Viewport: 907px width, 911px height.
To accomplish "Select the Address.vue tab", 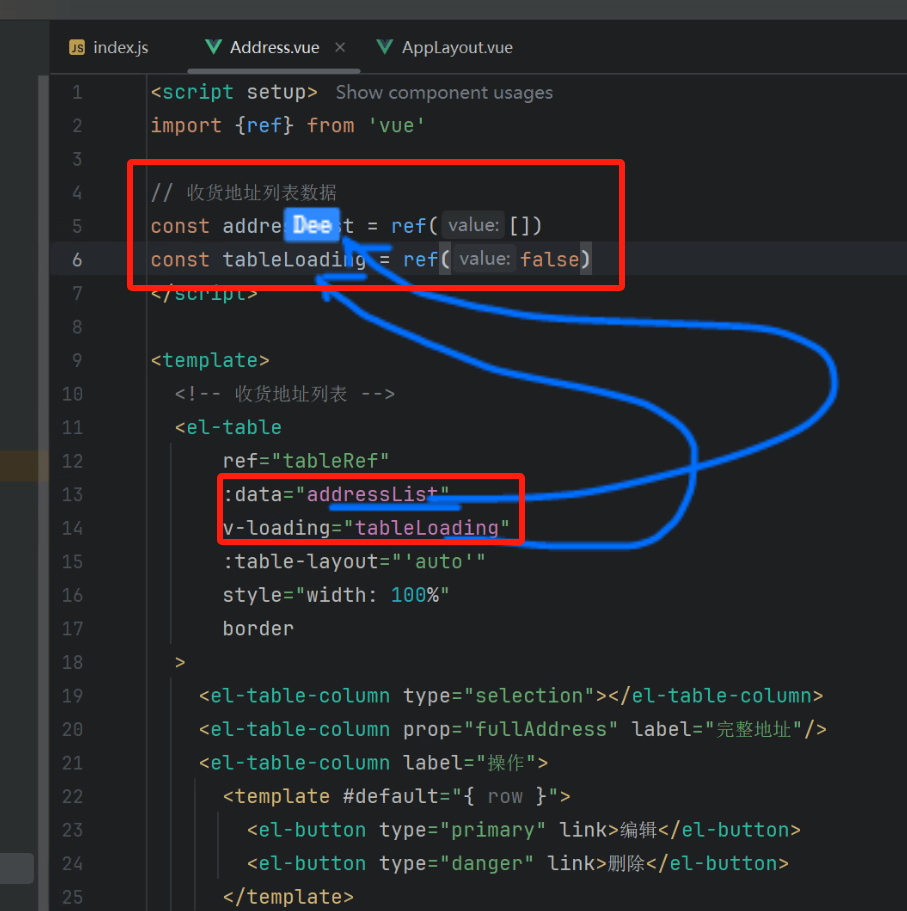I will pos(274,47).
